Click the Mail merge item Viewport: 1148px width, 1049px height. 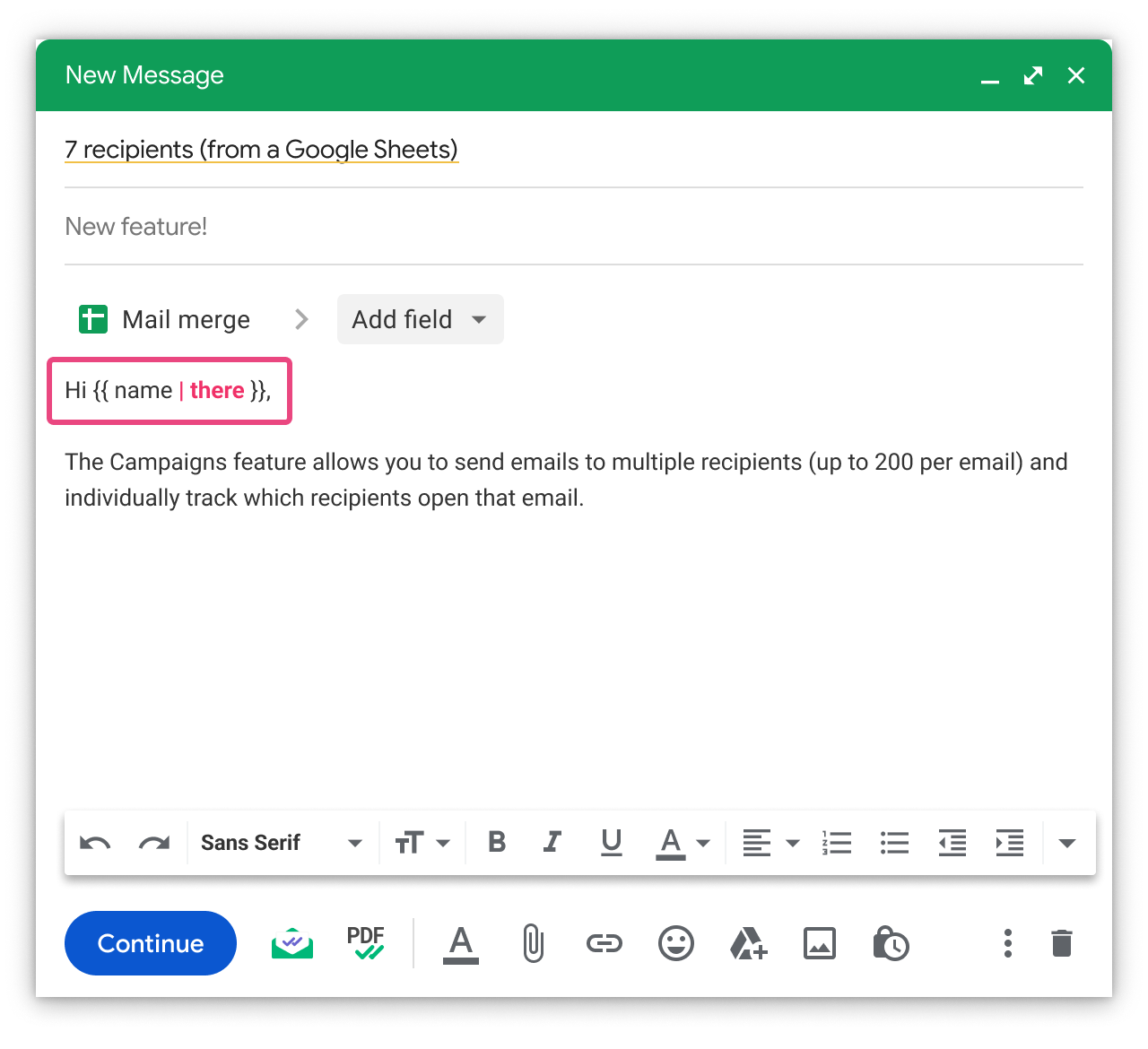[166, 319]
